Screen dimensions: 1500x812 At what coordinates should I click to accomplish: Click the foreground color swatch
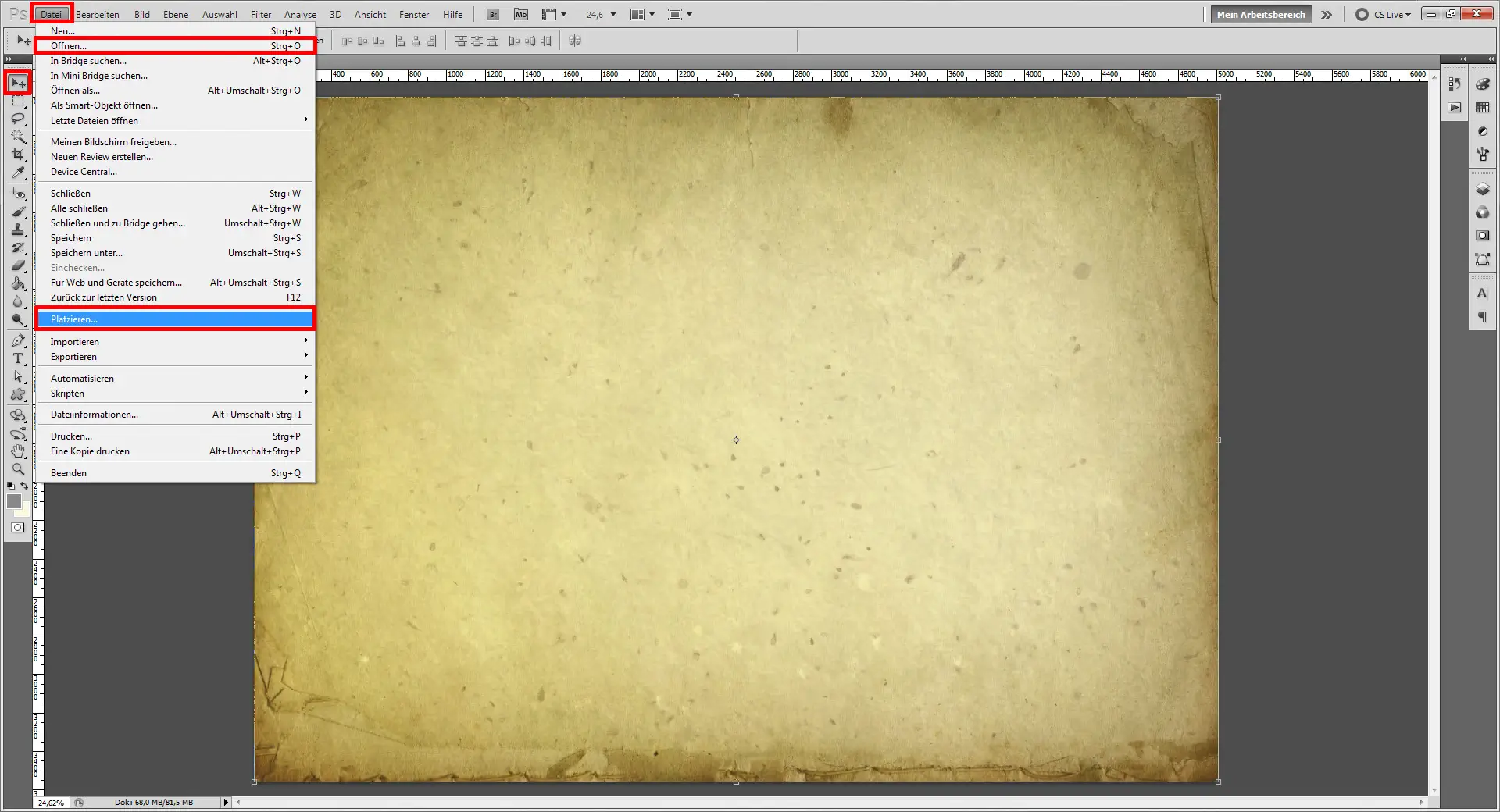coord(13,501)
